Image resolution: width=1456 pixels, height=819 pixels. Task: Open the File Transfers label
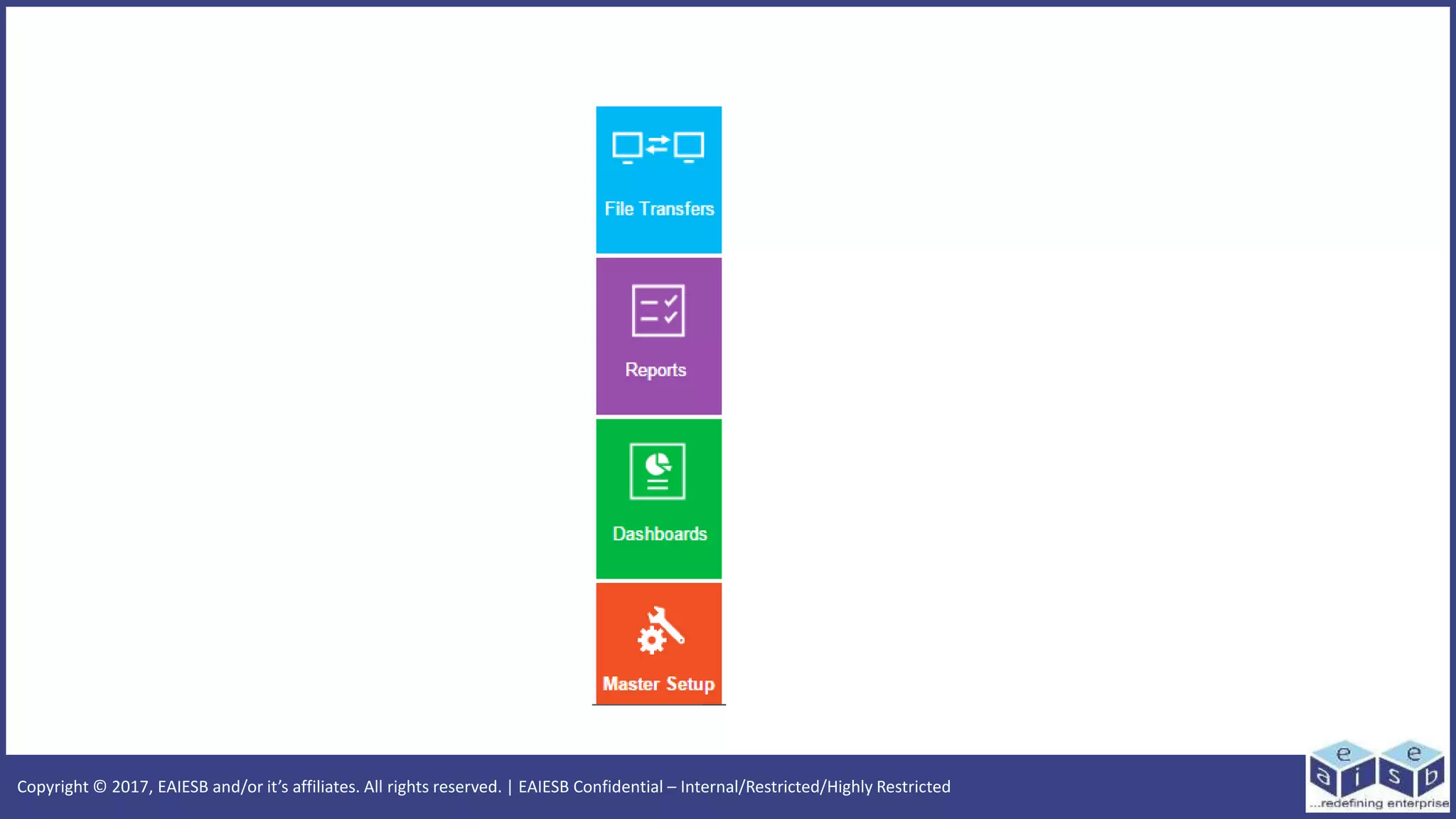pyautogui.click(x=659, y=209)
